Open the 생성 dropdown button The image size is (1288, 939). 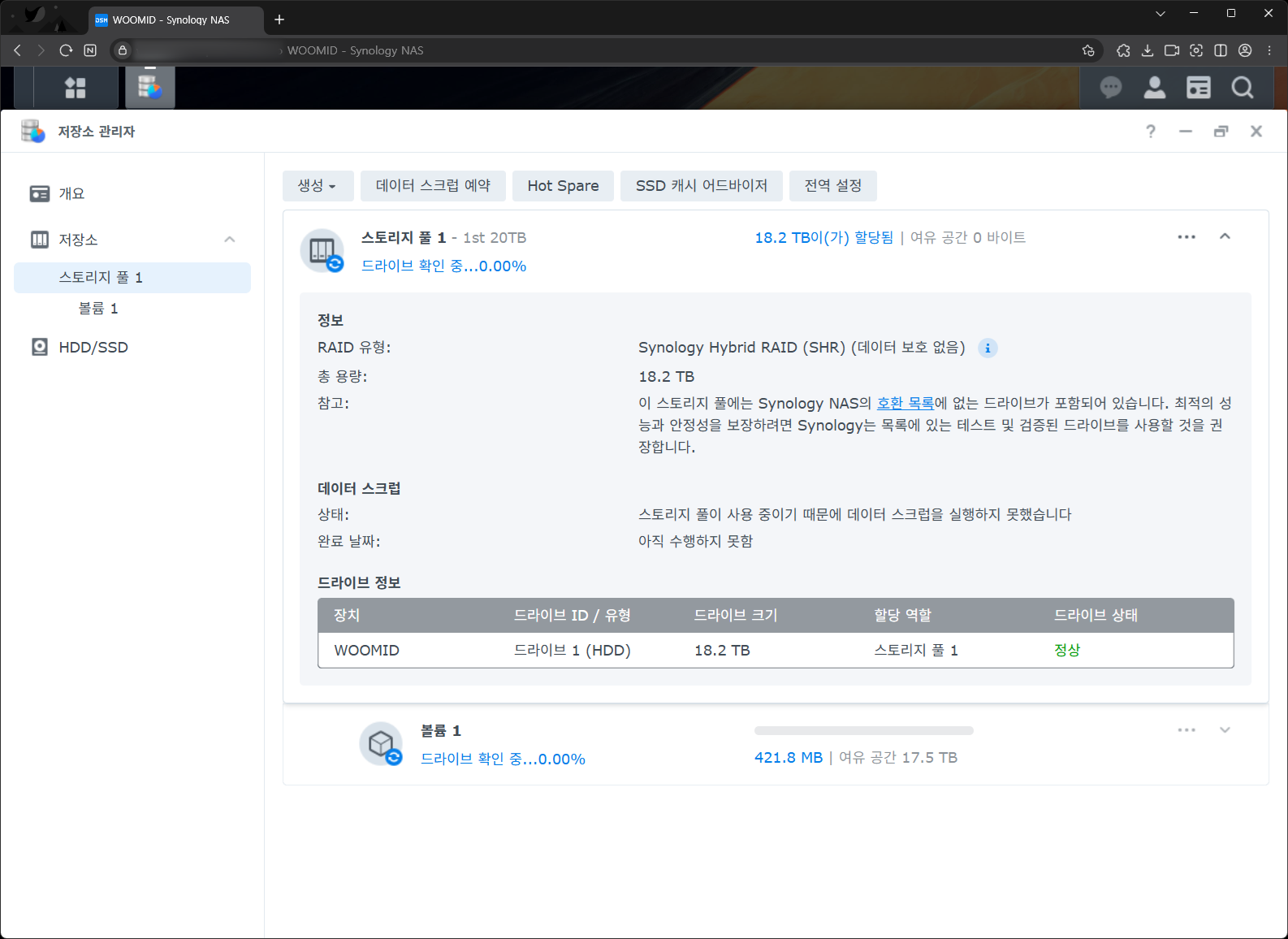click(318, 186)
